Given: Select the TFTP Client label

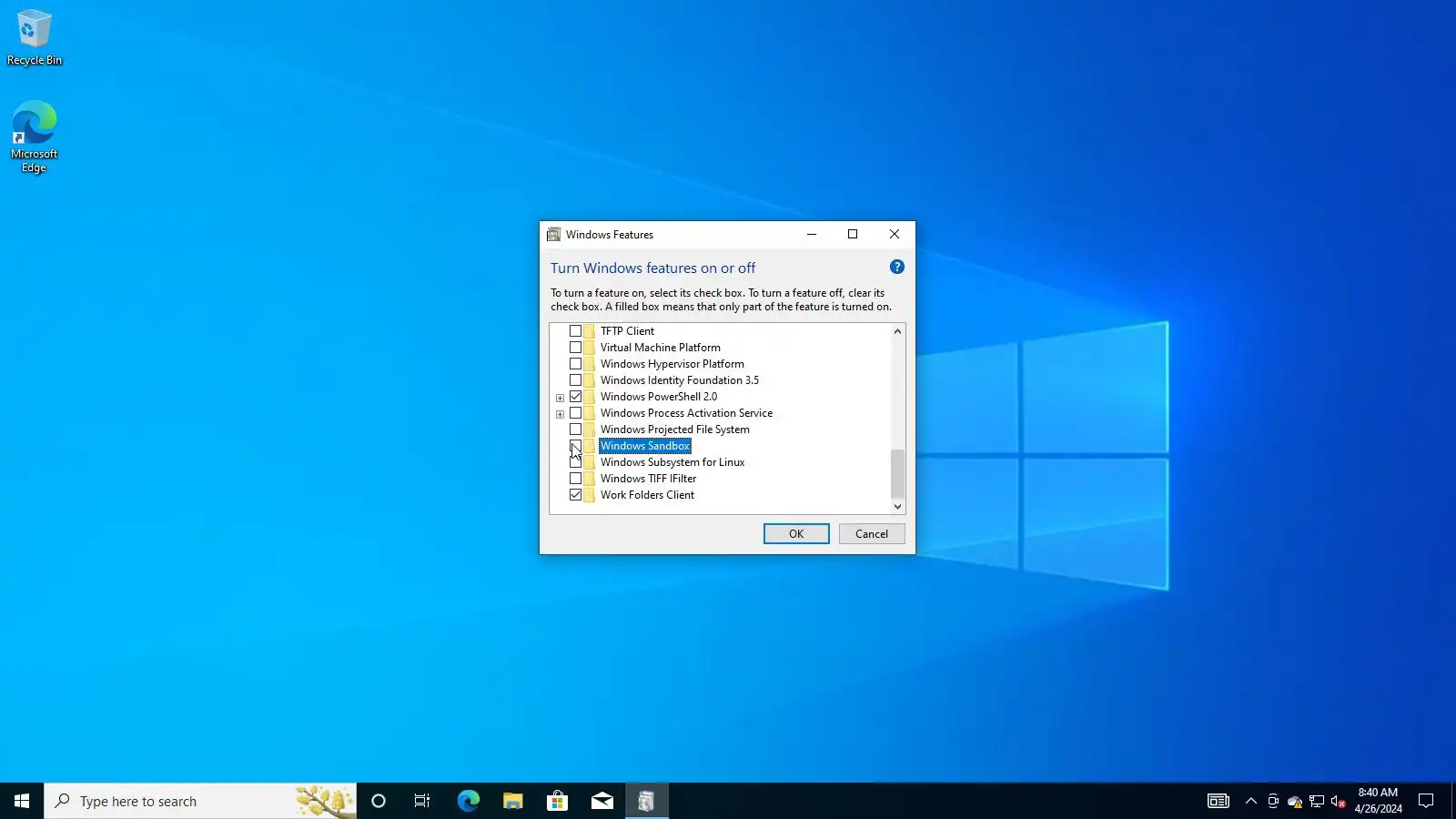Looking at the screenshot, I should [627, 331].
